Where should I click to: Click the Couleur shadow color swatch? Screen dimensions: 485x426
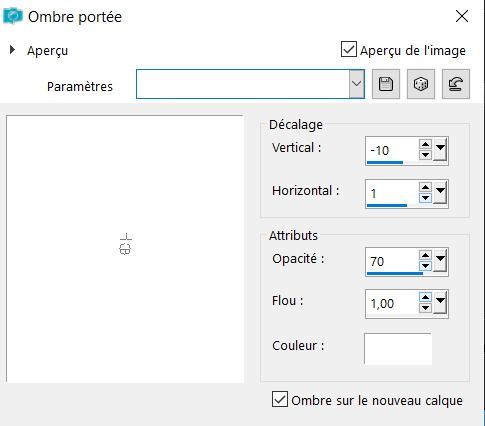[398, 348]
